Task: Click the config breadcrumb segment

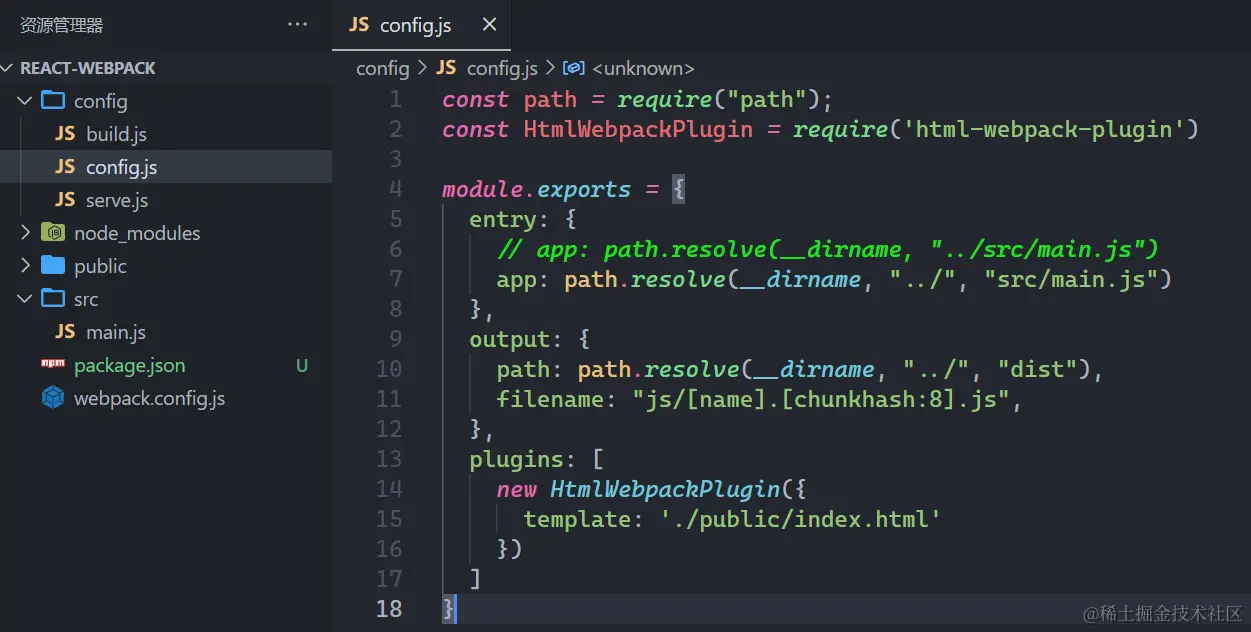Action: [x=383, y=68]
